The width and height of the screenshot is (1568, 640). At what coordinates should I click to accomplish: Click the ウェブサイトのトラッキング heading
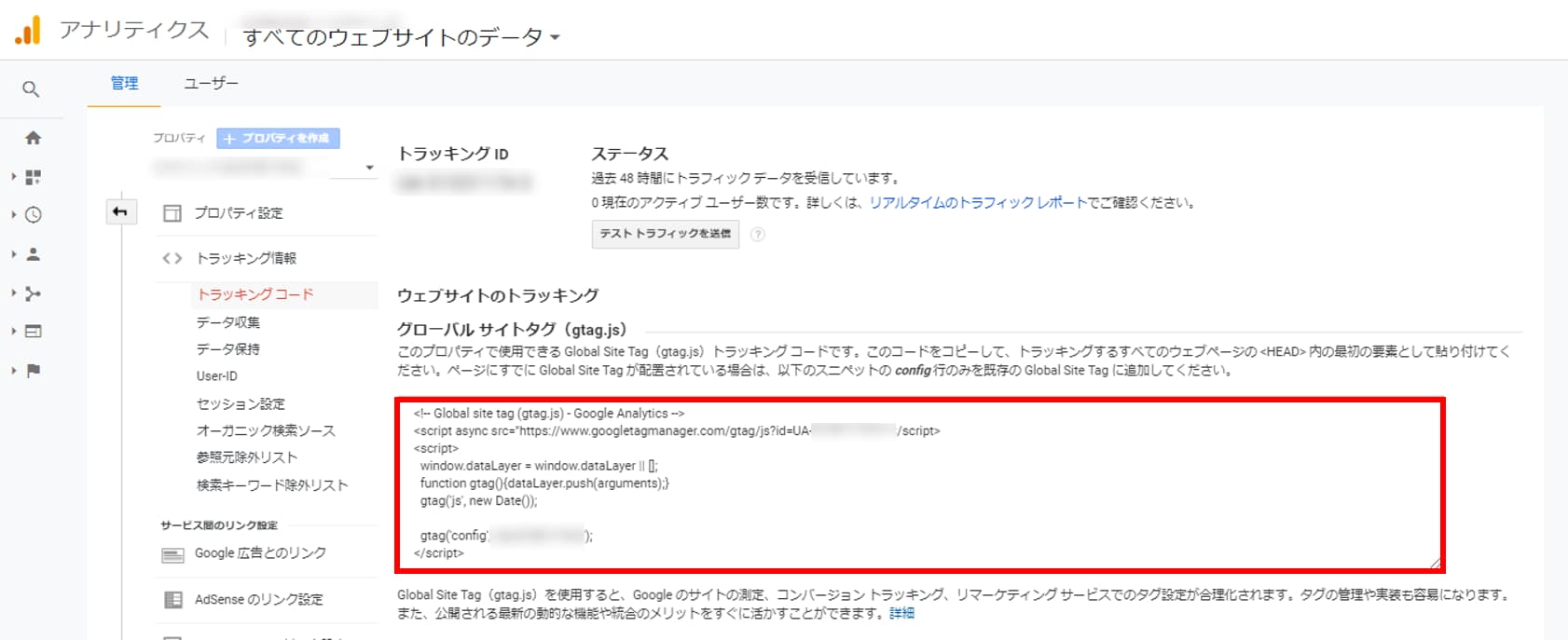tap(498, 295)
